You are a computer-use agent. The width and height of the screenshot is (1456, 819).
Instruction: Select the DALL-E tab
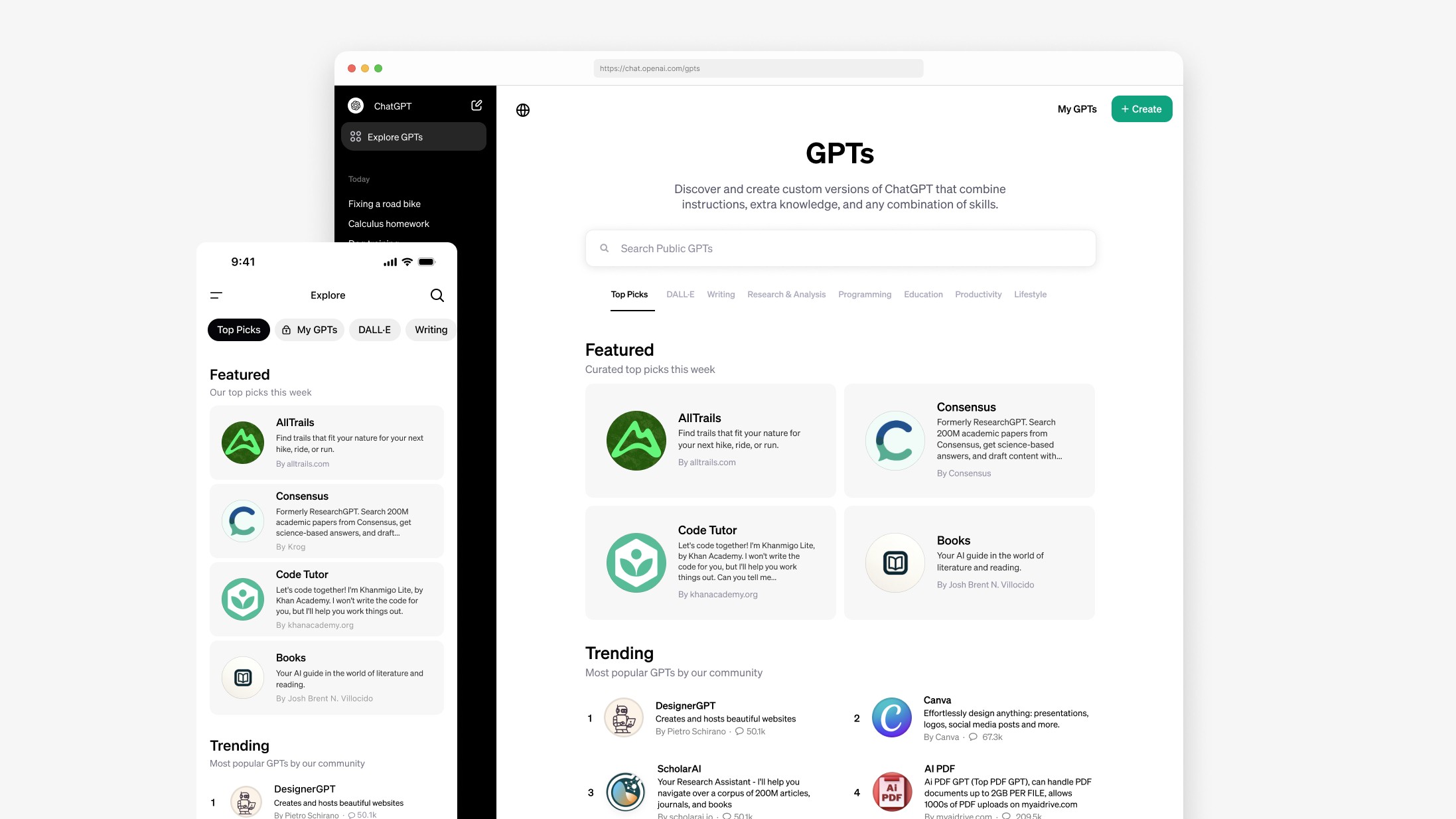click(x=679, y=294)
